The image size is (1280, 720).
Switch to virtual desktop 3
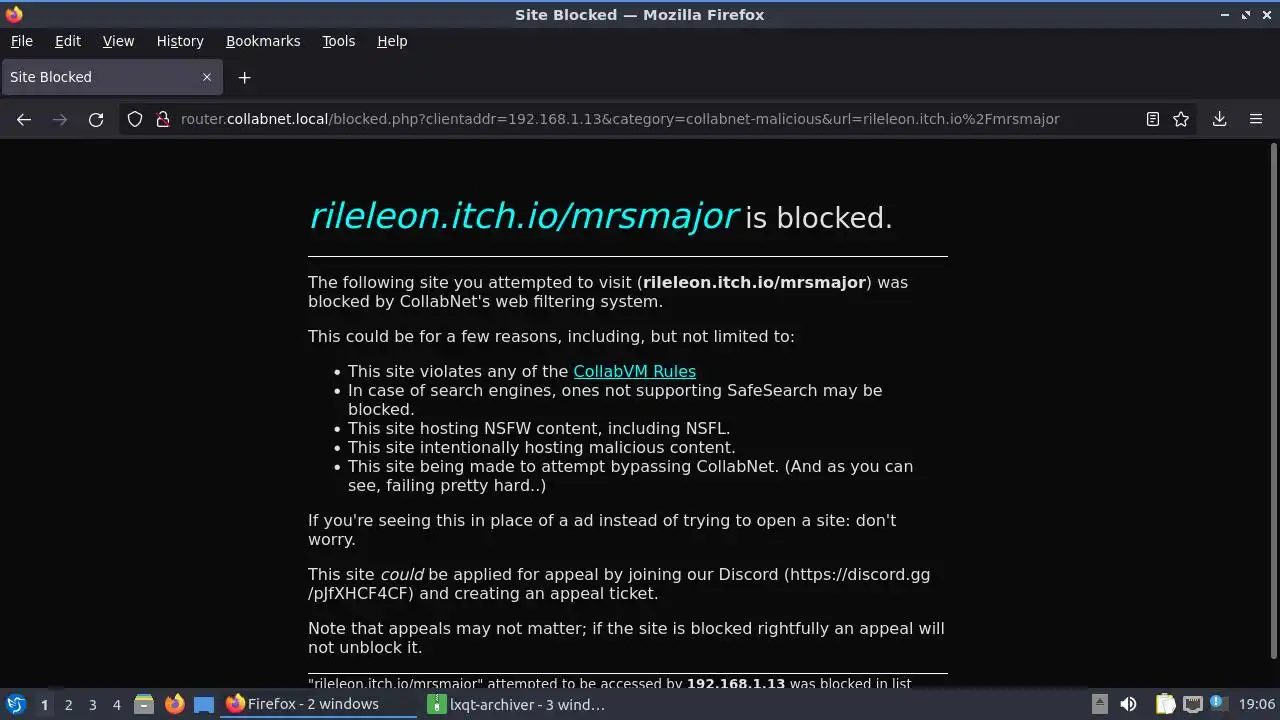click(92, 705)
